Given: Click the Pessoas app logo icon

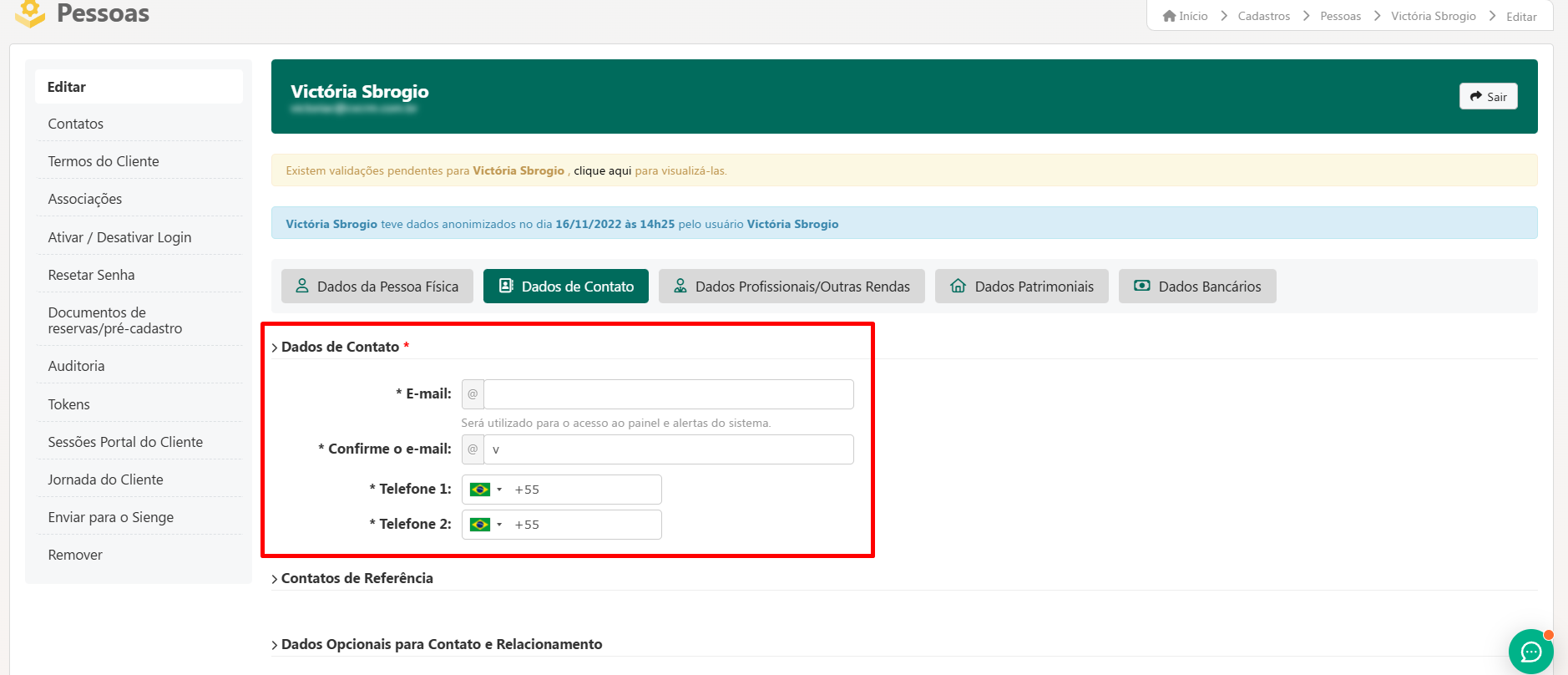Looking at the screenshot, I should coord(30,13).
